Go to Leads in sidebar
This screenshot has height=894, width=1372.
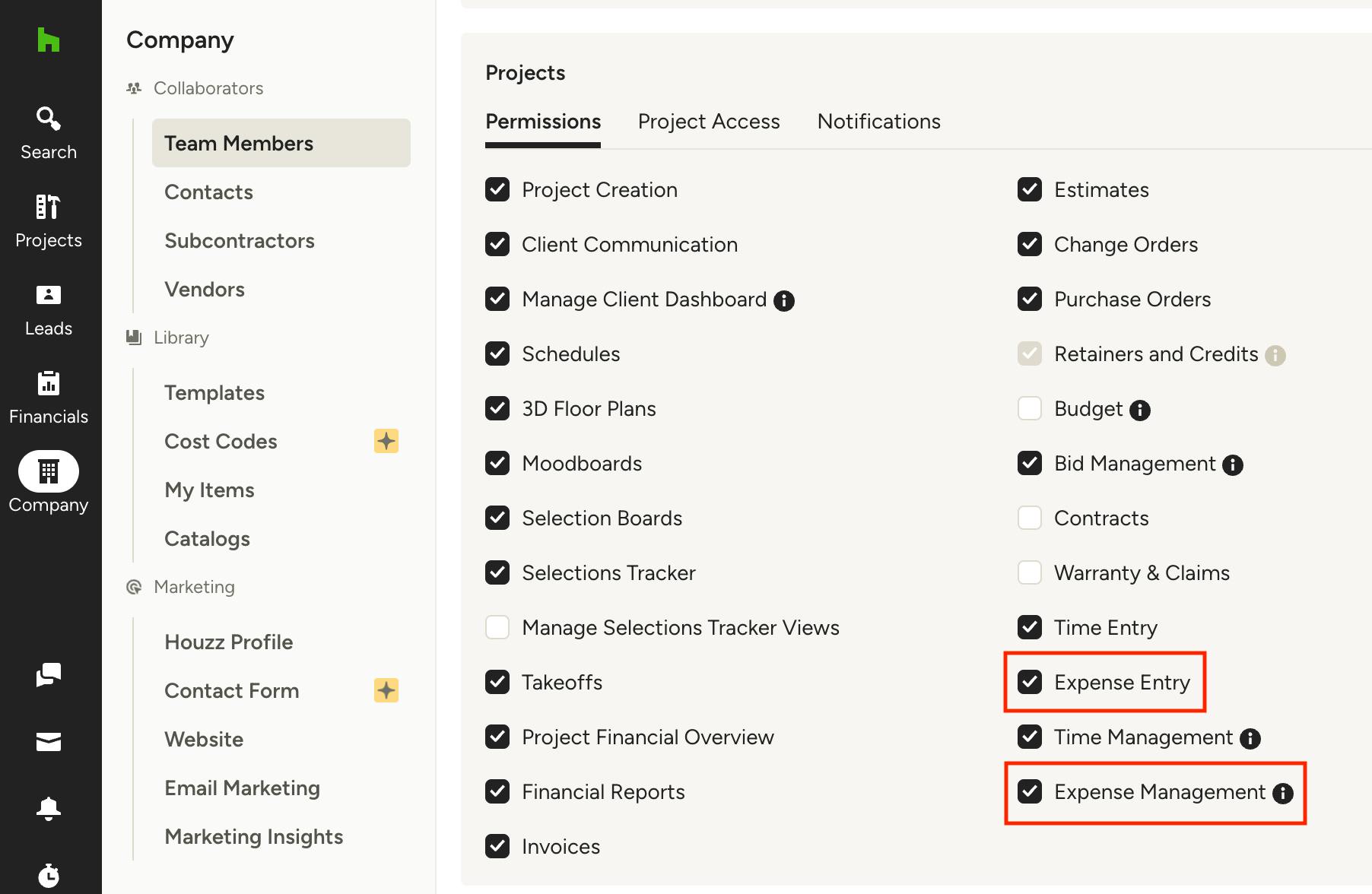pyautogui.click(x=49, y=311)
